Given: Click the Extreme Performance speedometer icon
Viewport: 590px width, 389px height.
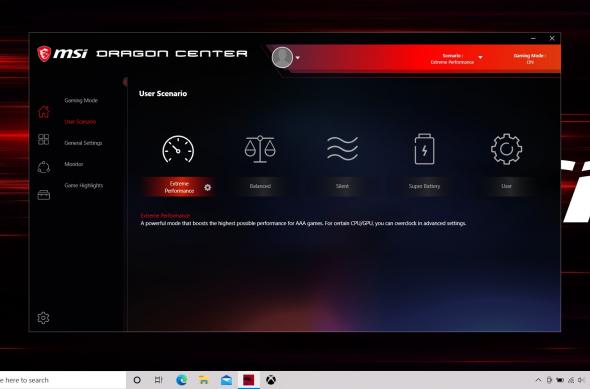Looking at the screenshot, I should click(178, 149).
